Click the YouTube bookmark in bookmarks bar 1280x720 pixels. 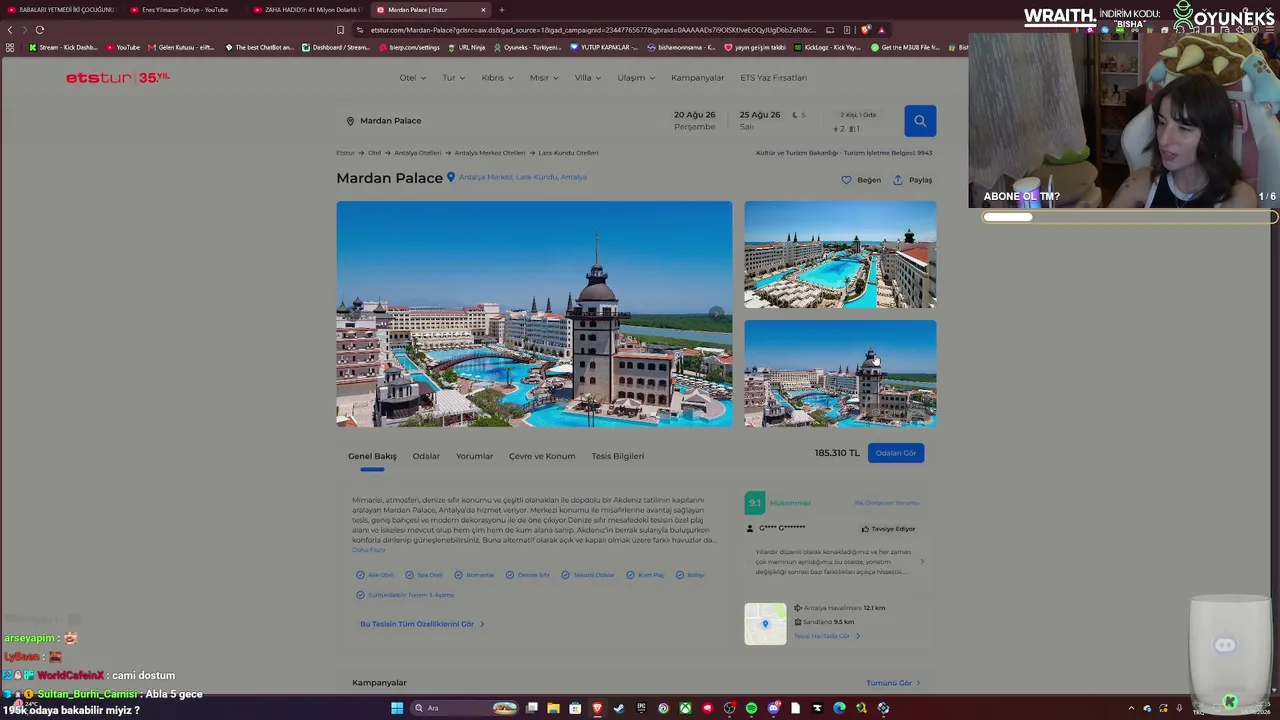pos(123,47)
